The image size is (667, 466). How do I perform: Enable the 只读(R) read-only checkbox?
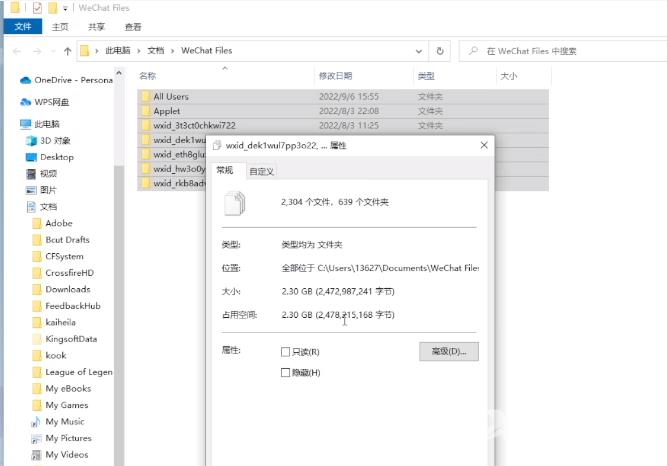coord(287,352)
